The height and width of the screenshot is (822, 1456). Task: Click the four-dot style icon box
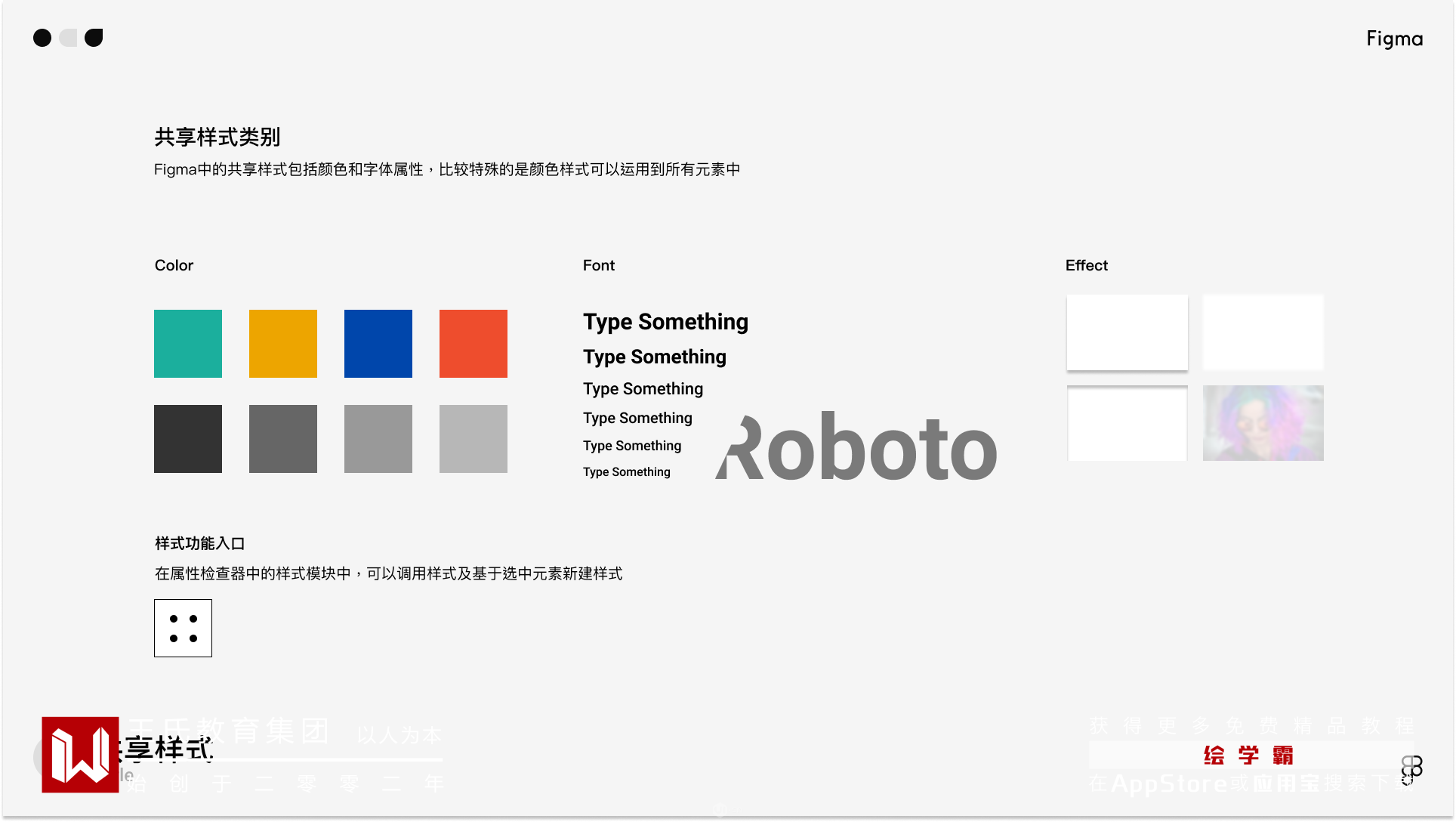click(183, 628)
